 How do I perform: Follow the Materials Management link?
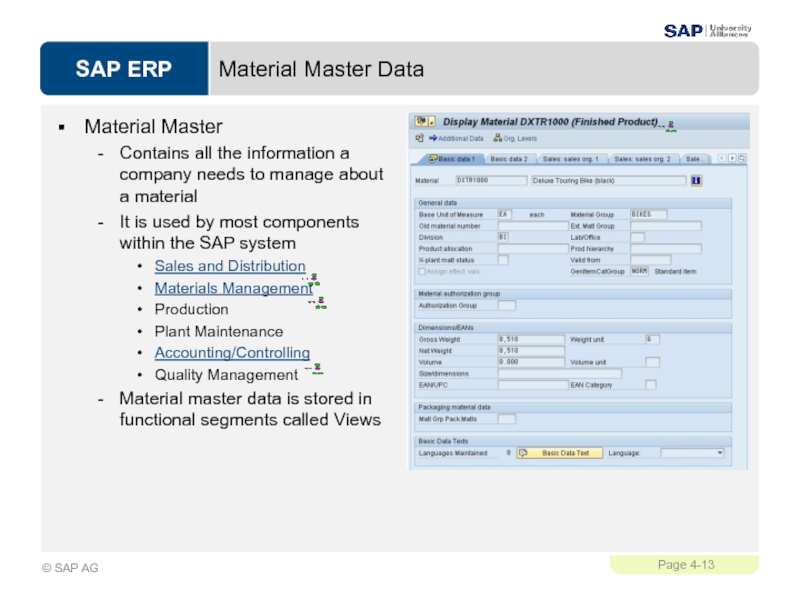point(234,288)
